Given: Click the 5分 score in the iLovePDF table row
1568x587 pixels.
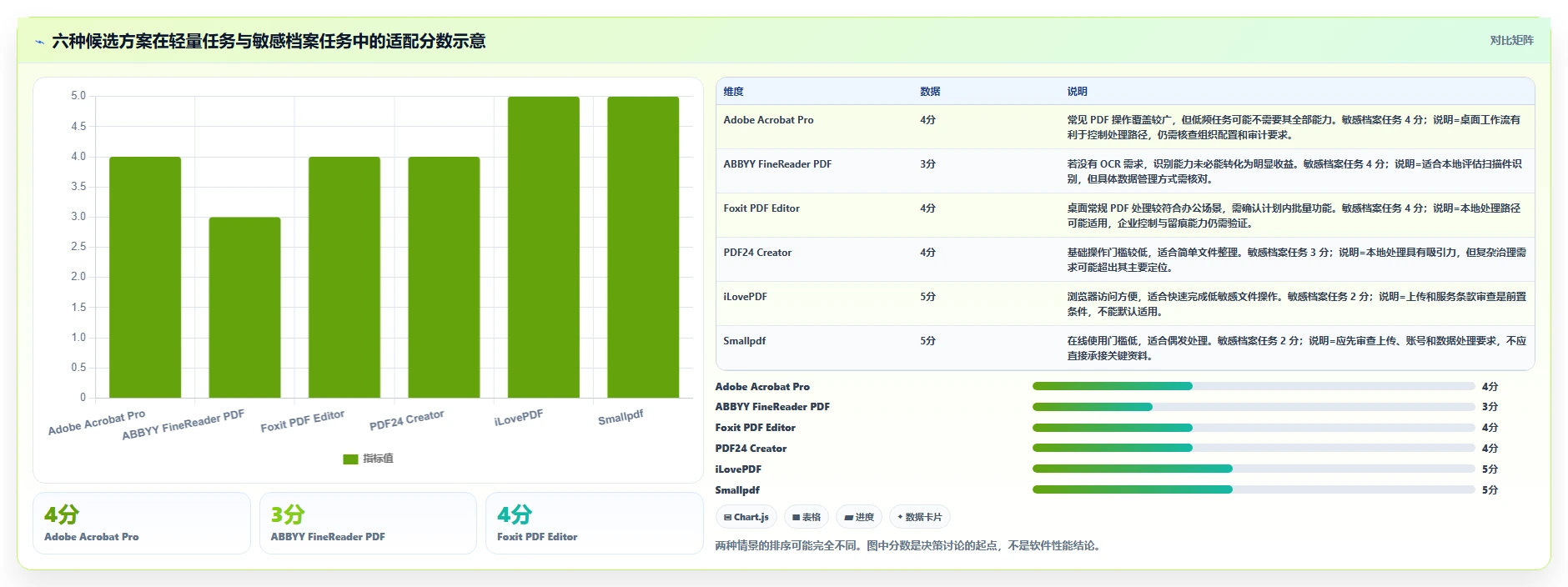Looking at the screenshot, I should (927, 297).
